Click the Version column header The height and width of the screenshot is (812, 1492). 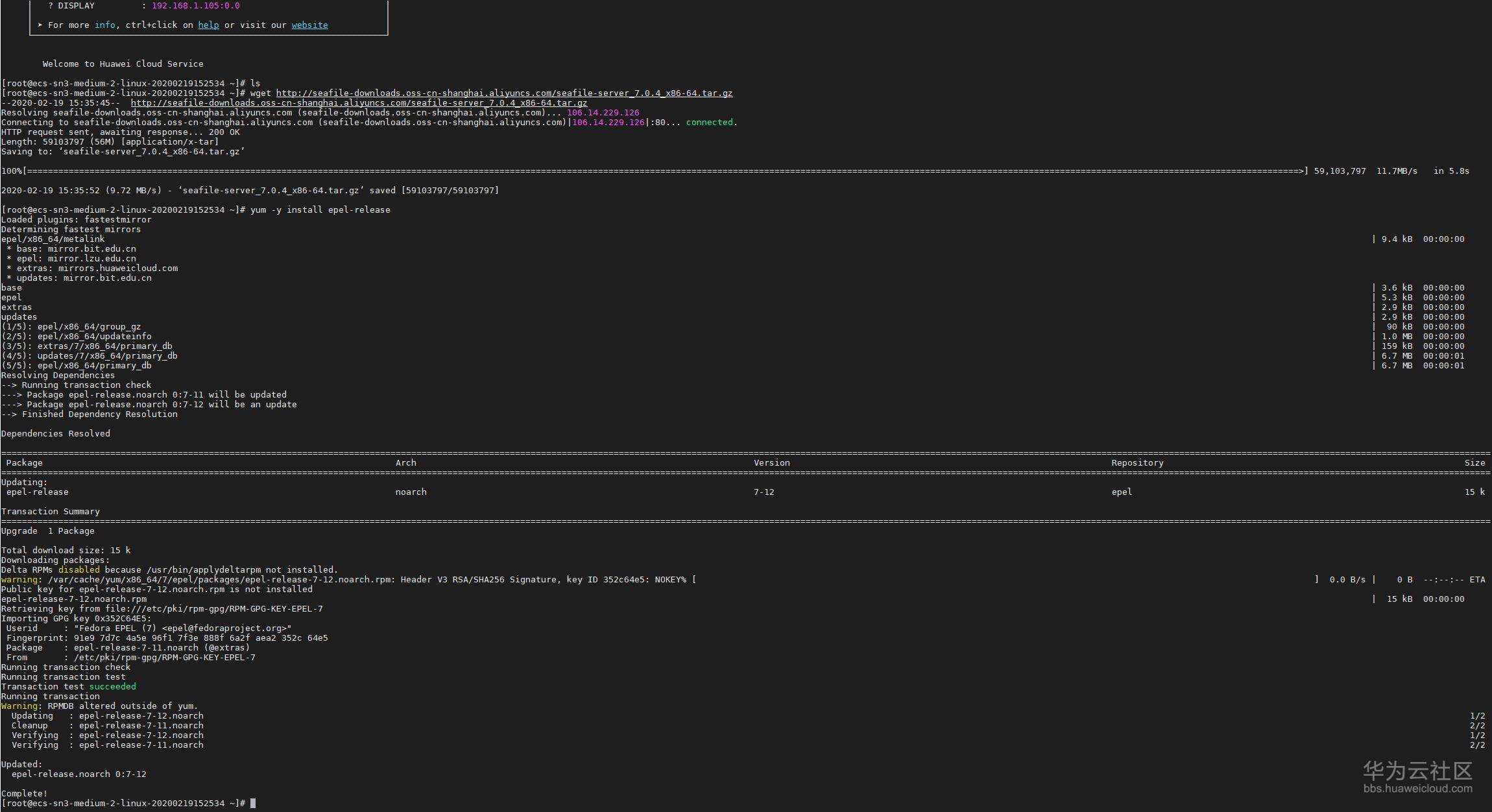pyautogui.click(x=771, y=462)
